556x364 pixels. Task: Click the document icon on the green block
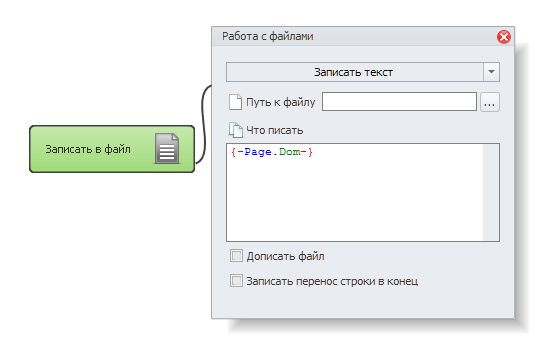167,149
